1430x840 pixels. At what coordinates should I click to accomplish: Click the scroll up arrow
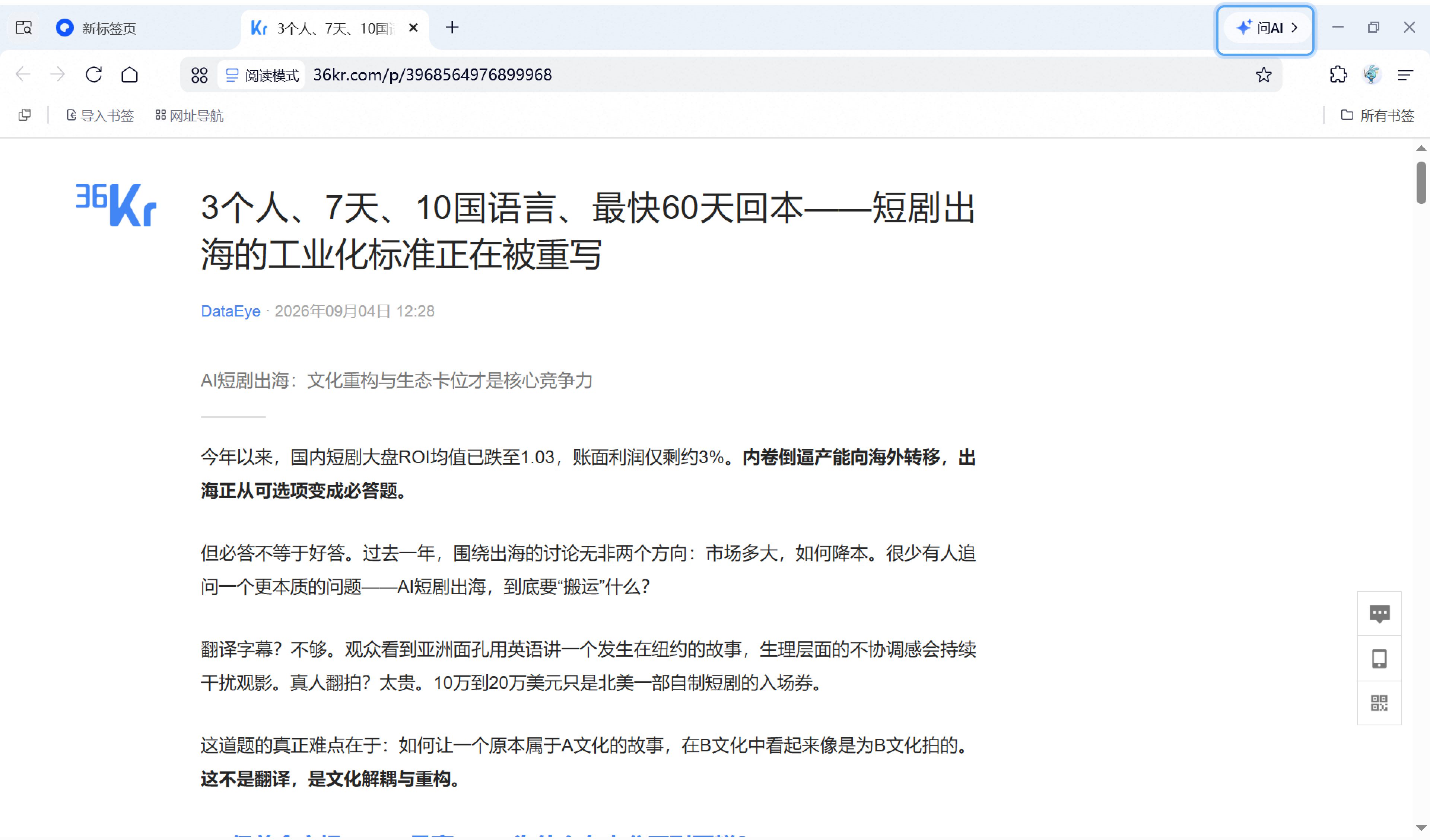pyautogui.click(x=1421, y=149)
